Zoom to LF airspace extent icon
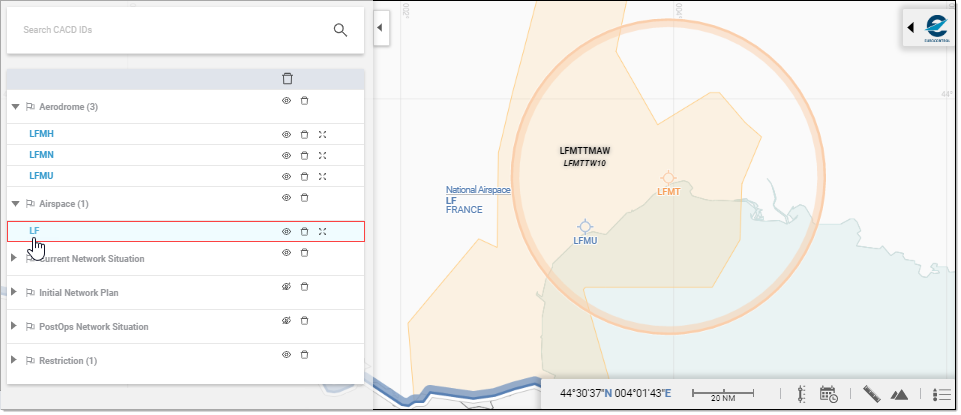The width and height of the screenshot is (961, 415). tap(322, 231)
